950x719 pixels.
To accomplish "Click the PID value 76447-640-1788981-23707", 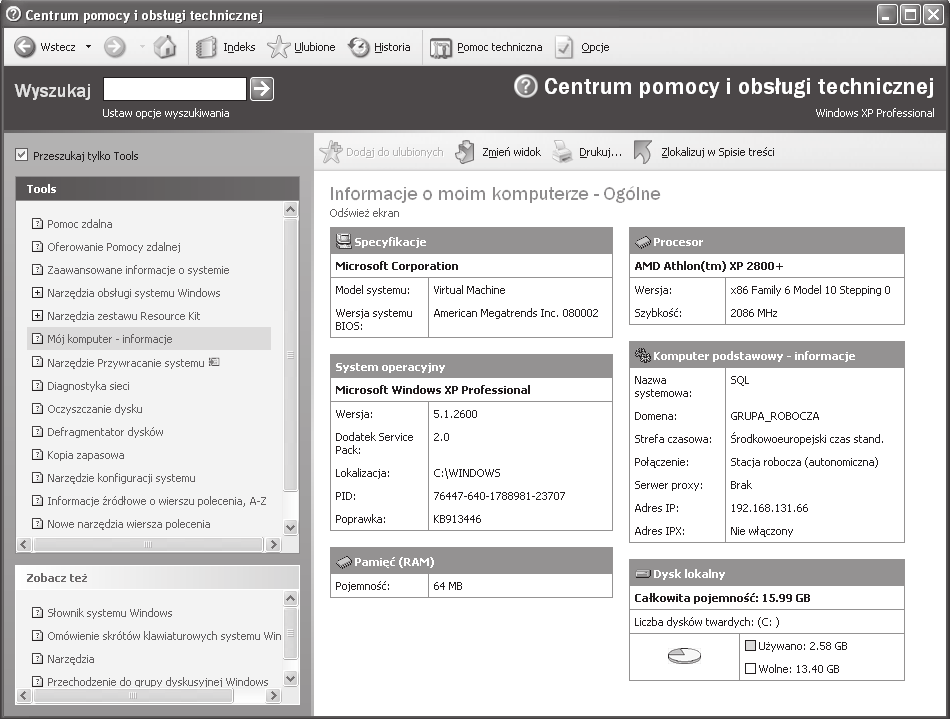I will coord(499,496).
